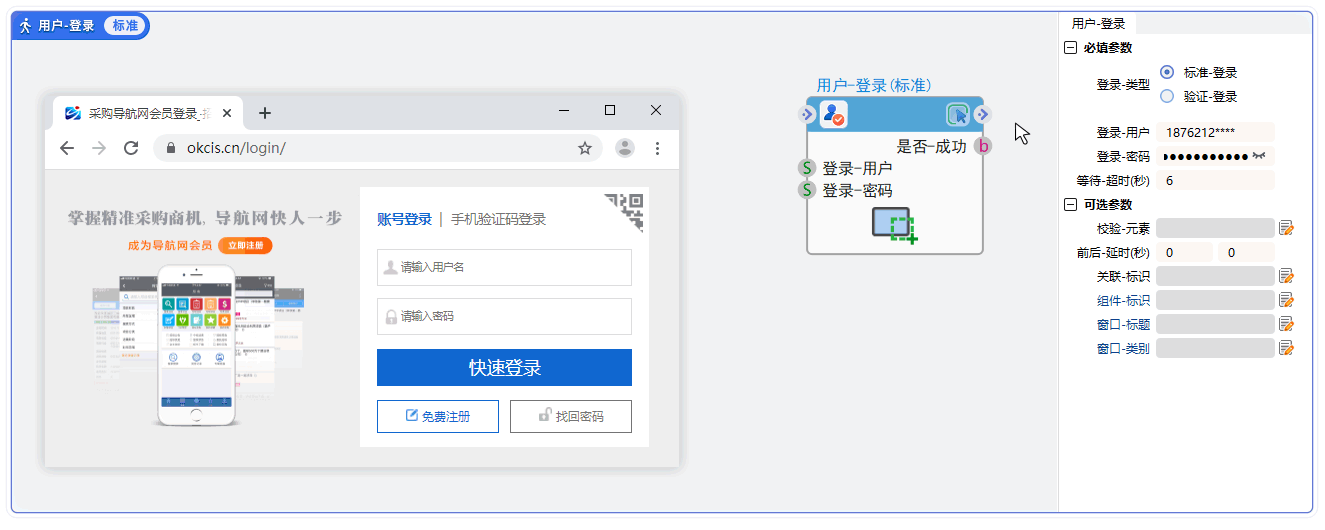Click the padlock icon in the address bar
Screen dimensions: 1325x530
170,148
